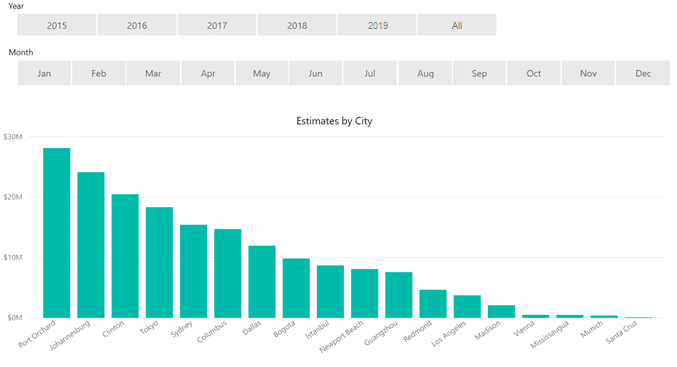The width and height of the screenshot is (677, 367).
Task: Filter report to year 2019
Action: (377, 25)
